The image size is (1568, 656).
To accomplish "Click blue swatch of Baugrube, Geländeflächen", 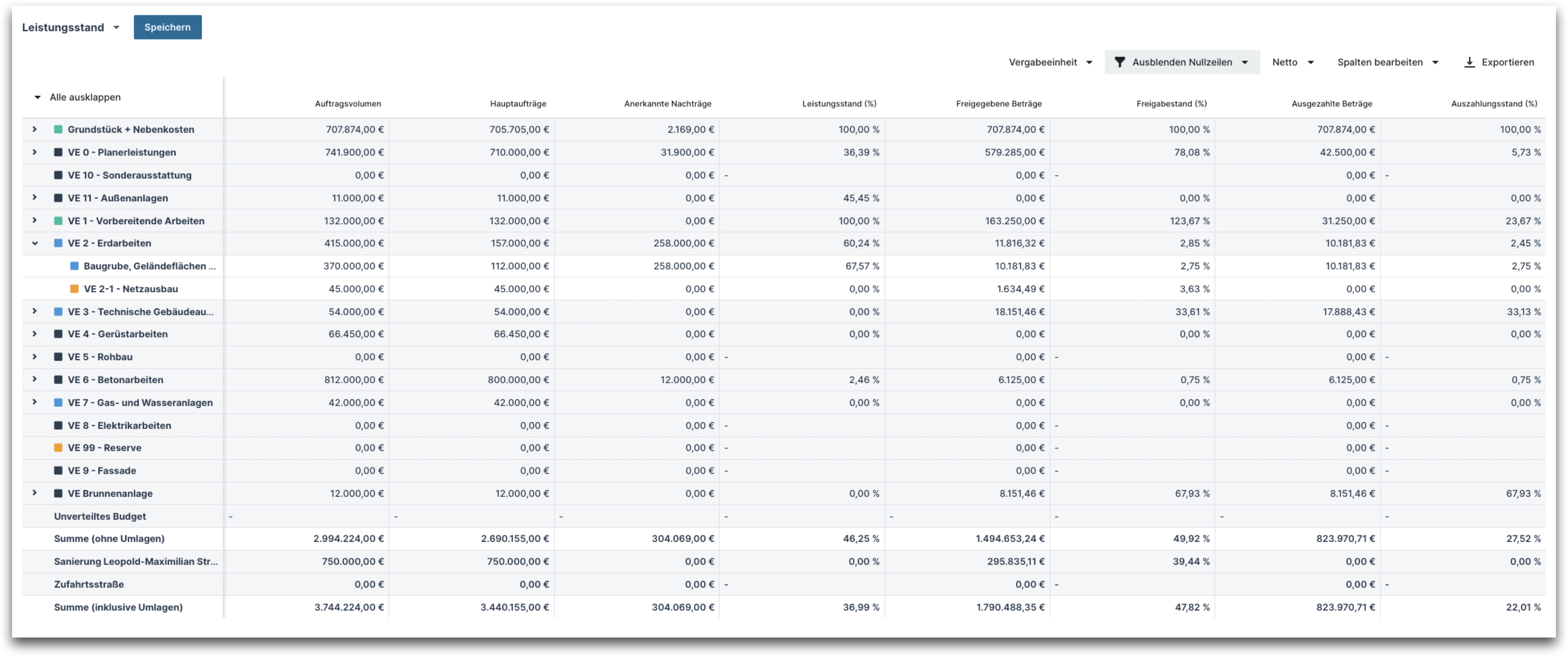I will click(74, 266).
